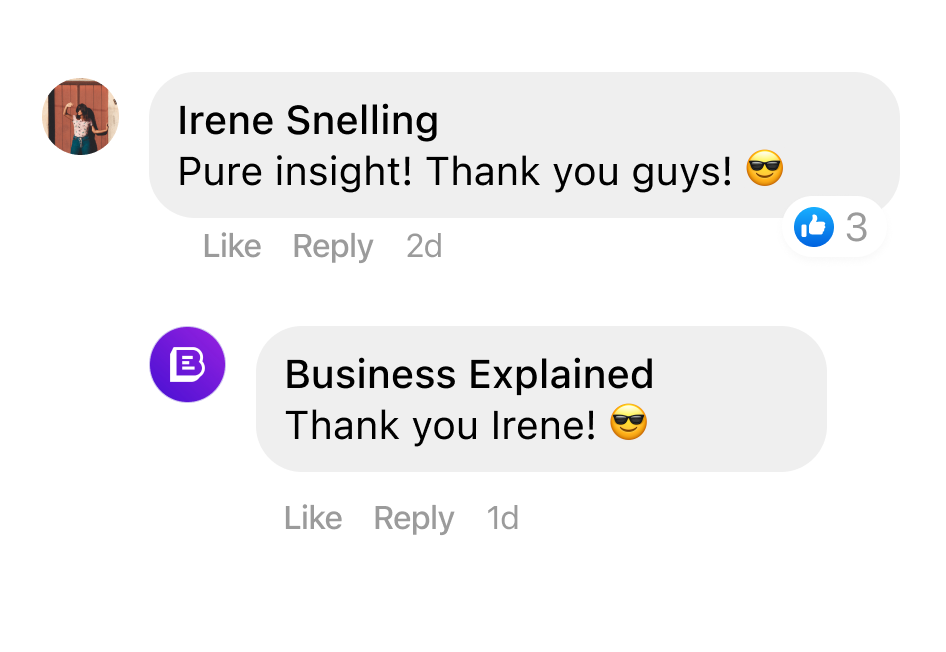Image resolution: width=946 pixels, height=652 pixels.
Task: Reply to the Business Explained comment
Action: coord(413,518)
